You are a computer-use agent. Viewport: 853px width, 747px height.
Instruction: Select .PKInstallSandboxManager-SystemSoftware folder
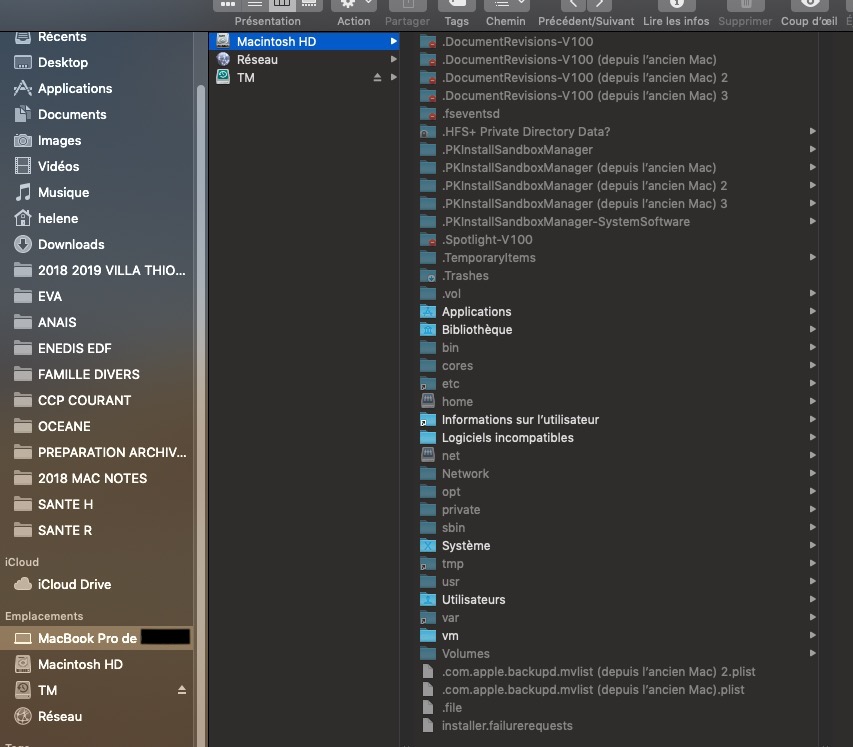609,222
